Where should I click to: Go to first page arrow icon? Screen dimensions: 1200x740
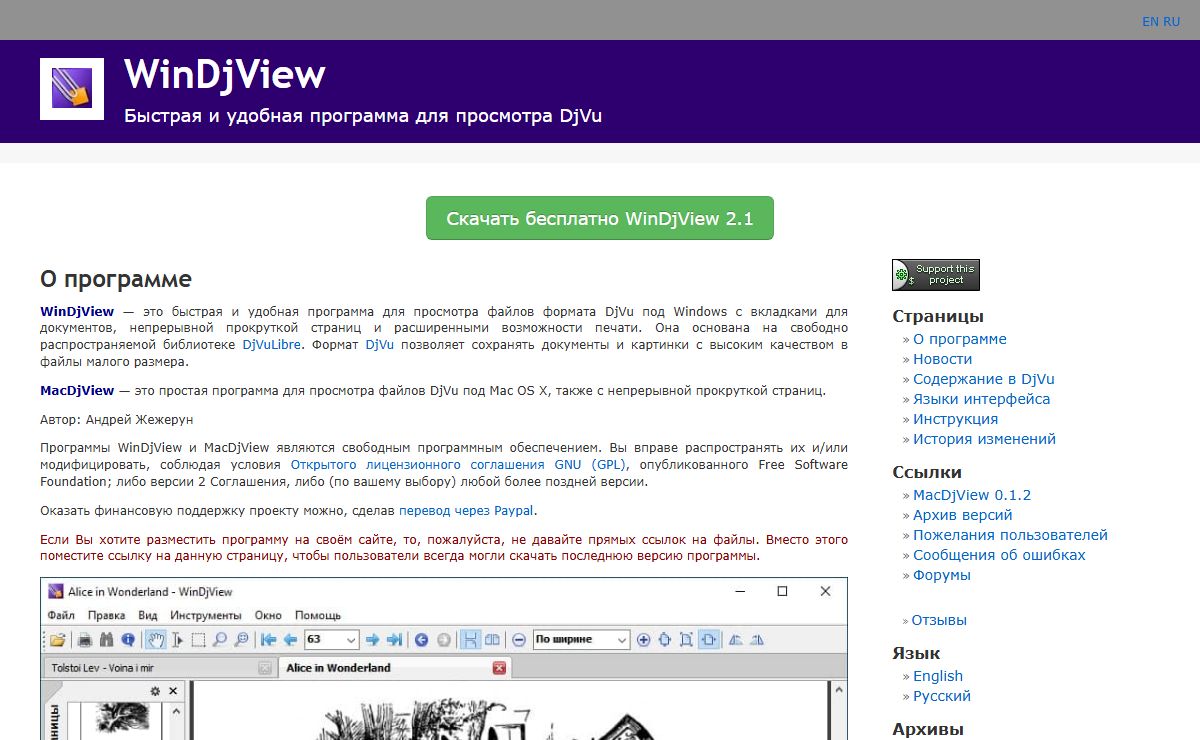[x=269, y=640]
